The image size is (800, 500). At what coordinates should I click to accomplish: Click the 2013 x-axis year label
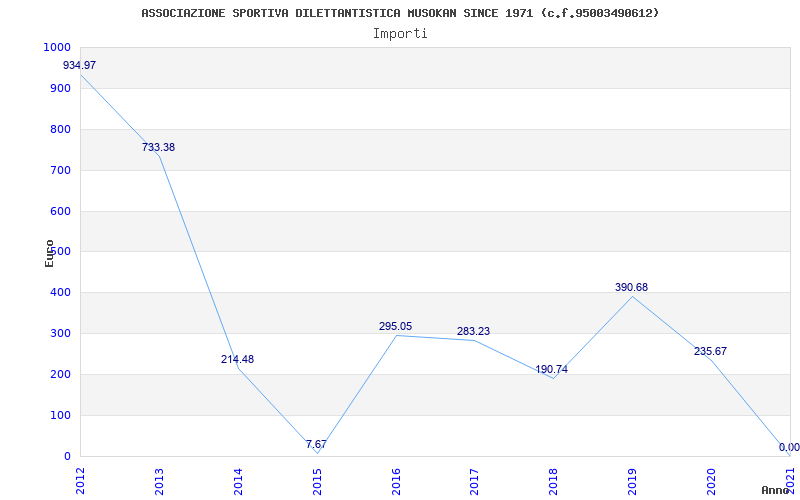pos(159,482)
